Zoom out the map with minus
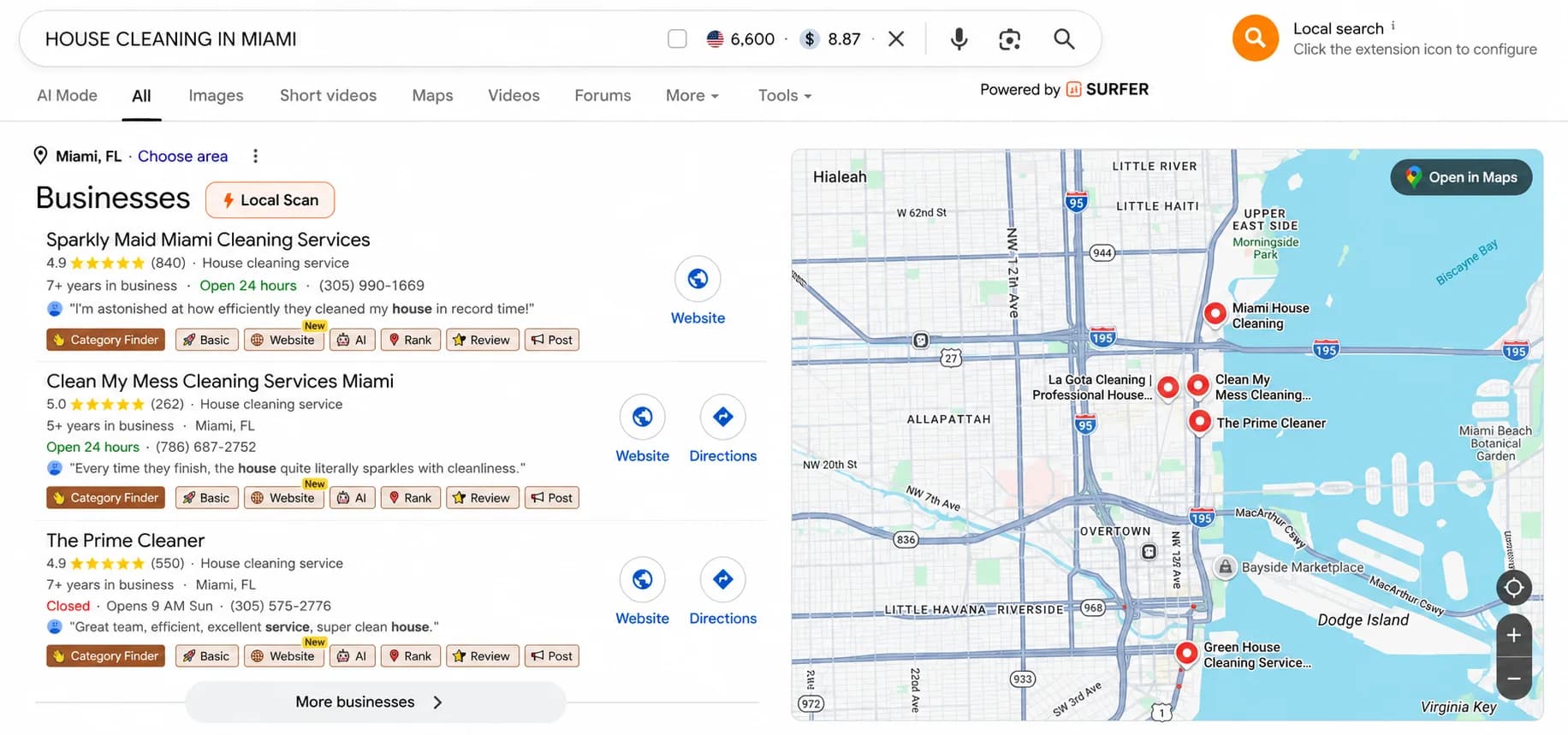The image size is (1568, 735). click(x=1513, y=679)
